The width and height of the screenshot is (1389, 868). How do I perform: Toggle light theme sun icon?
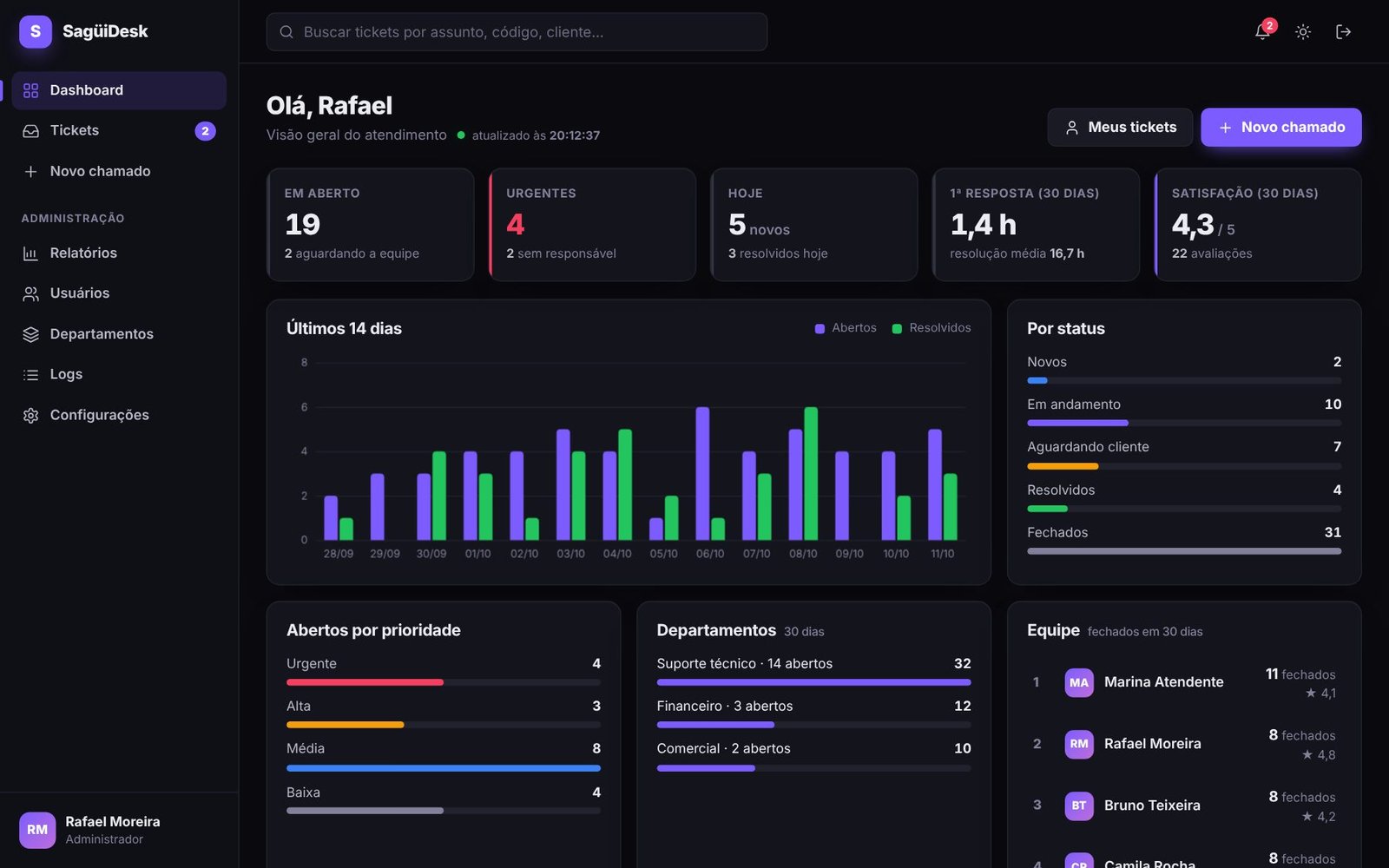point(1303,32)
